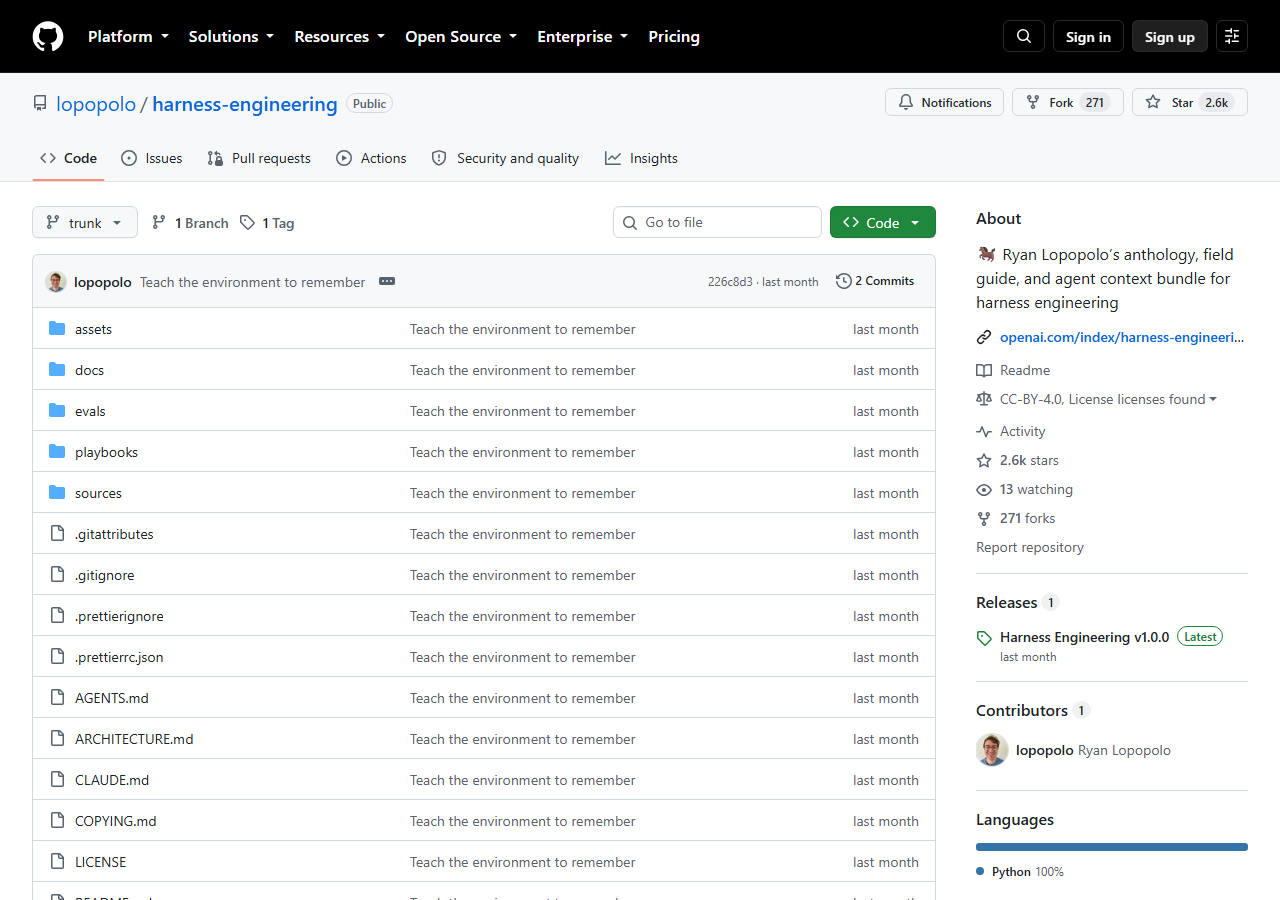Image resolution: width=1280 pixels, height=900 pixels.
Task: Open the Security and quality tab
Action: click(505, 158)
